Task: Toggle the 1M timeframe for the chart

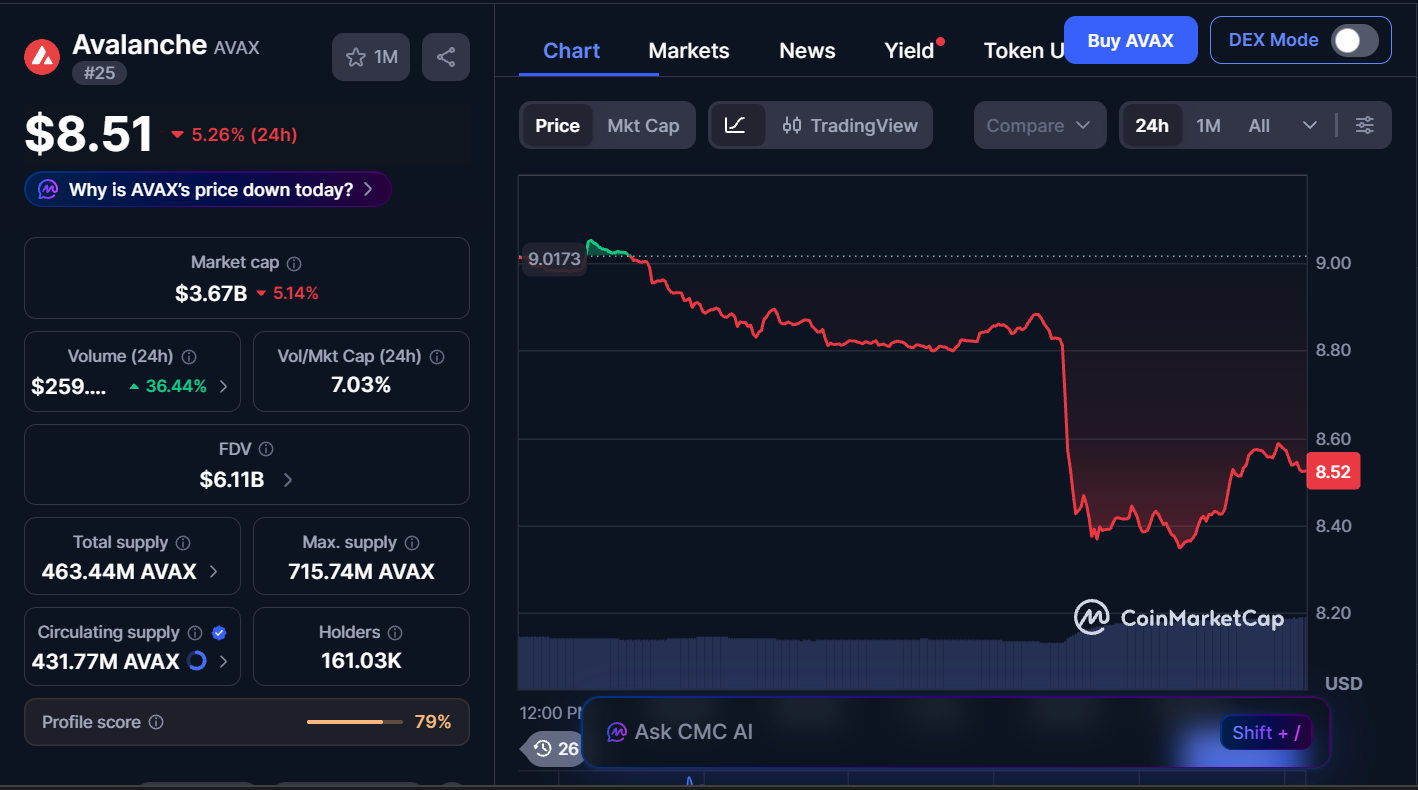Action: pyautogui.click(x=1208, y=125)
